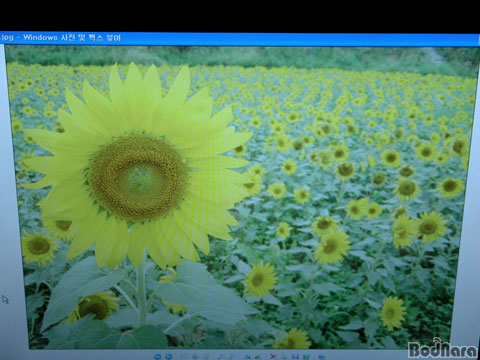Show image at actual size
This screenshot has height=360, width=480.
pos(195,356)
